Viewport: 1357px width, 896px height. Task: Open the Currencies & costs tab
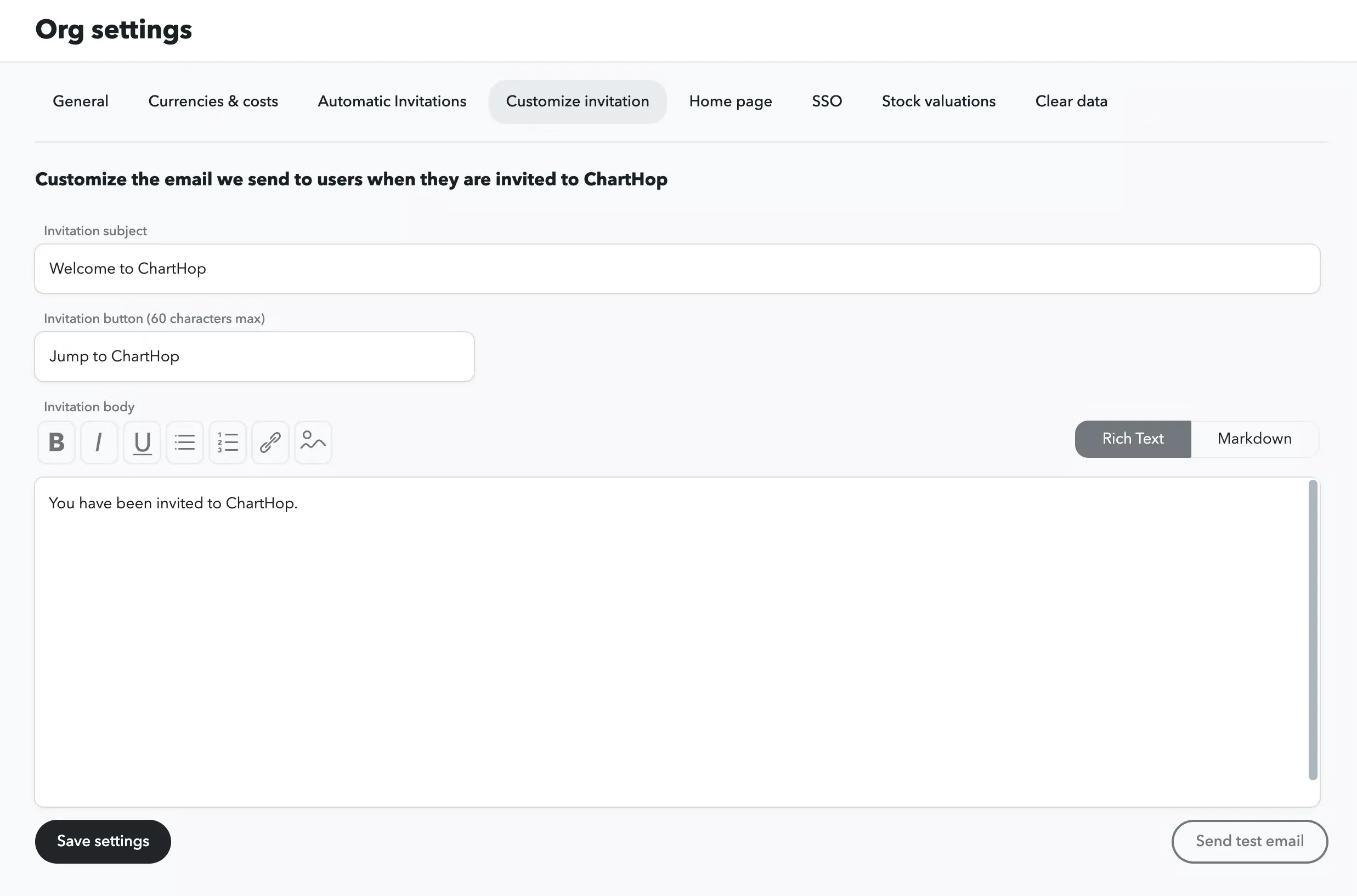tap(213, 101)
